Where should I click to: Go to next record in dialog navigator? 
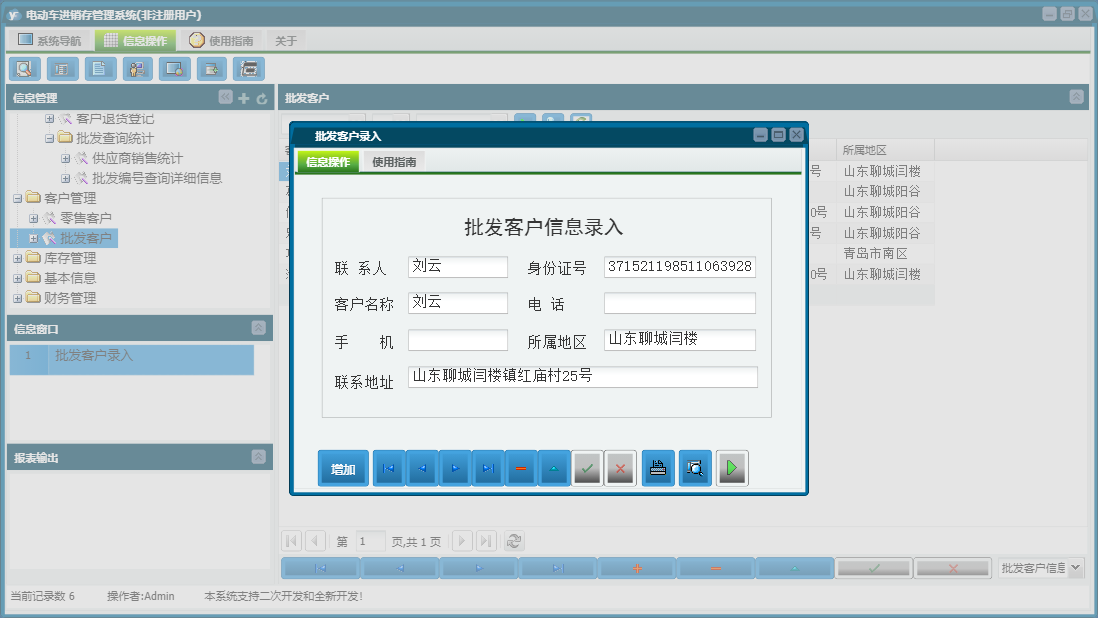[x=455, y=468]
